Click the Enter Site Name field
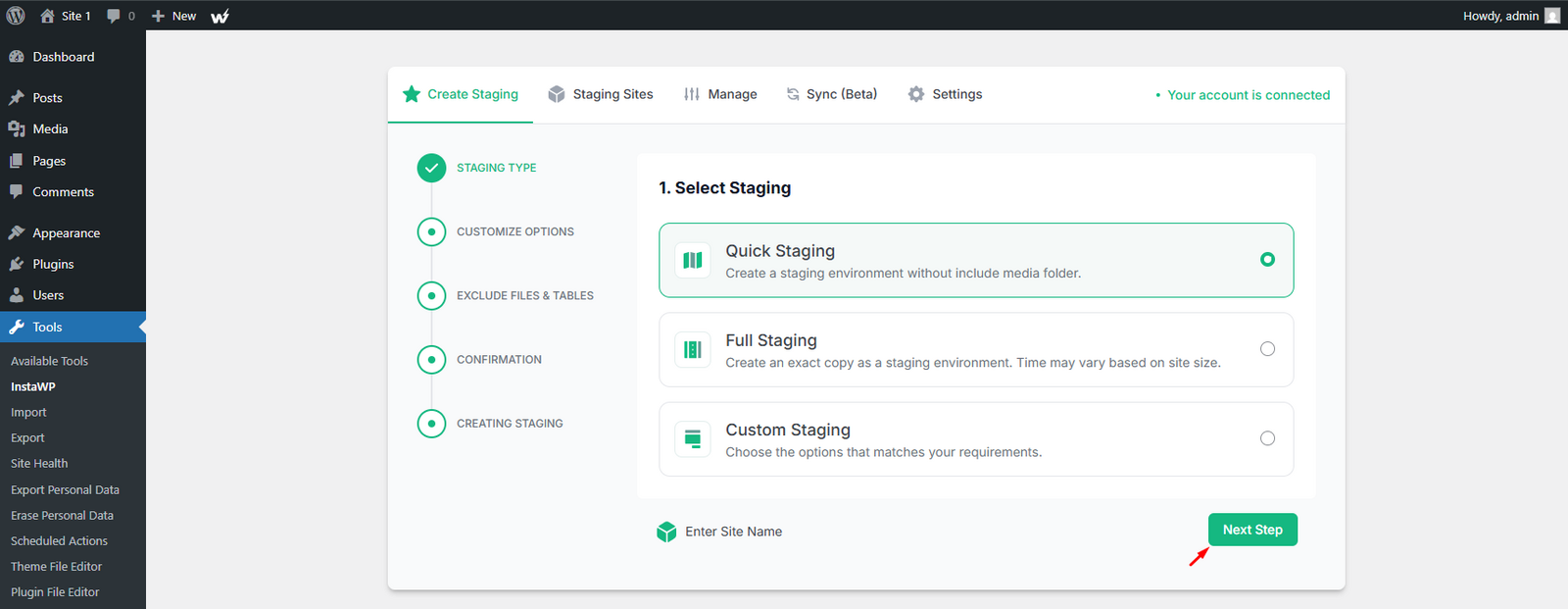 pyautogui.click(x=733, y=532)
